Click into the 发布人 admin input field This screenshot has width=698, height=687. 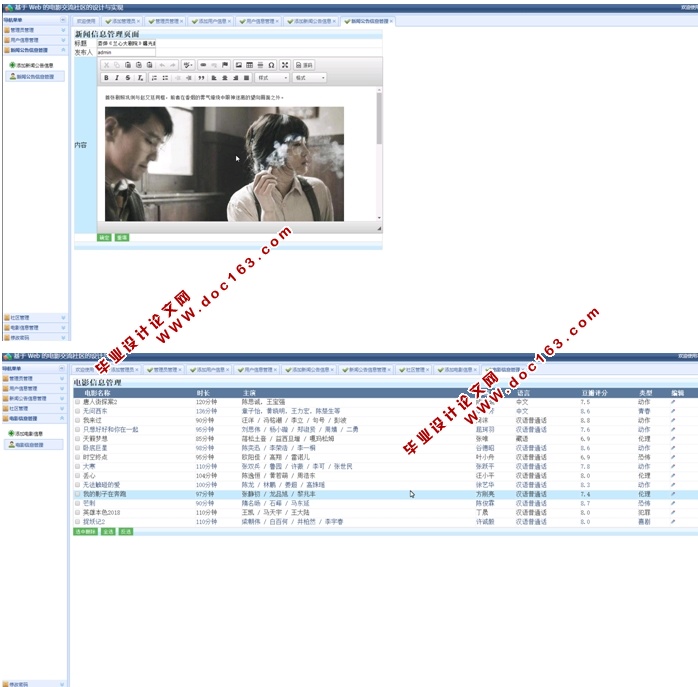click(126, 52)
